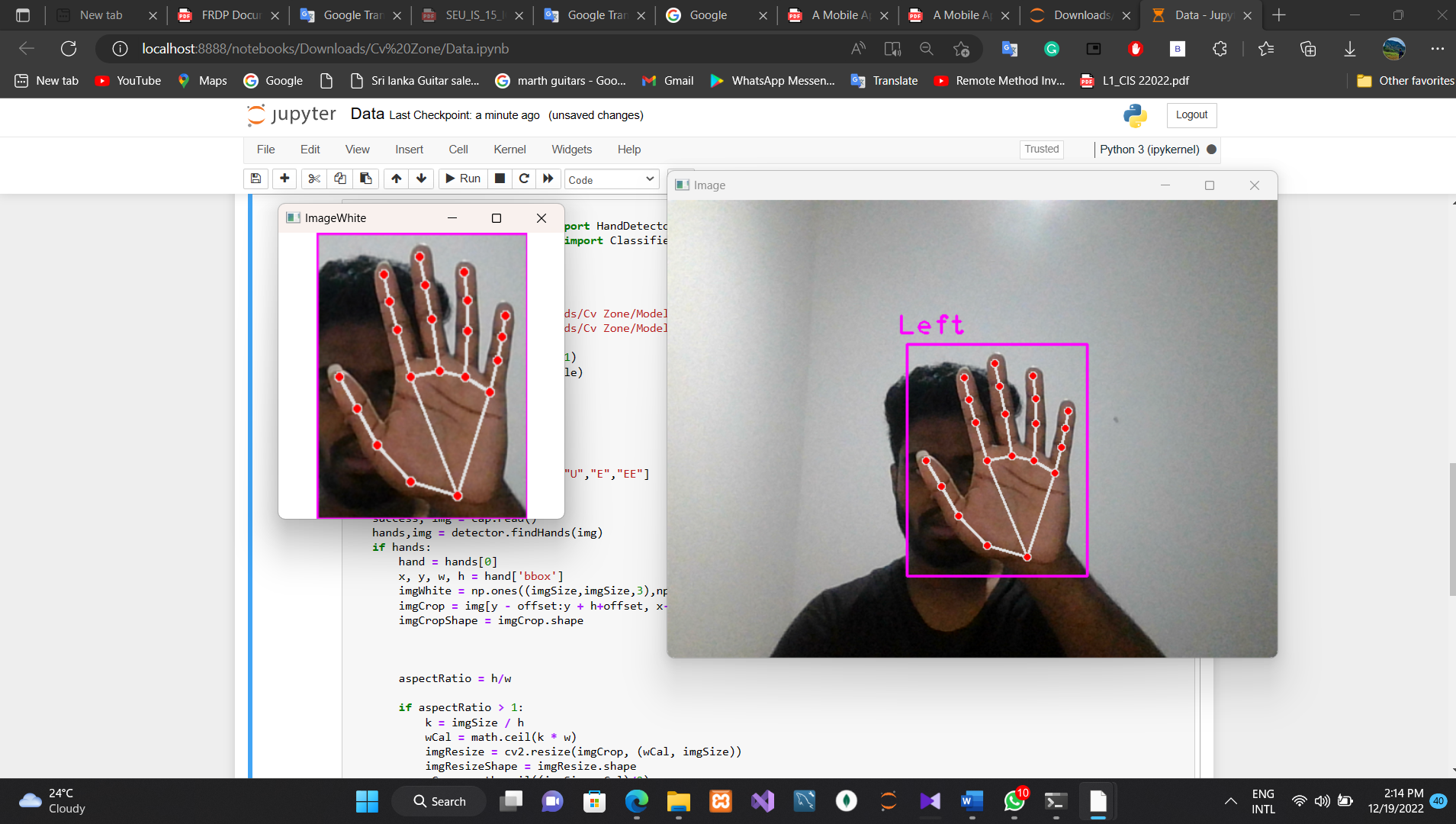Open the L1_CIS 22022.pdf bookmark
Viewport: 1456px width, 824px height.
[x=1135, y=80]
